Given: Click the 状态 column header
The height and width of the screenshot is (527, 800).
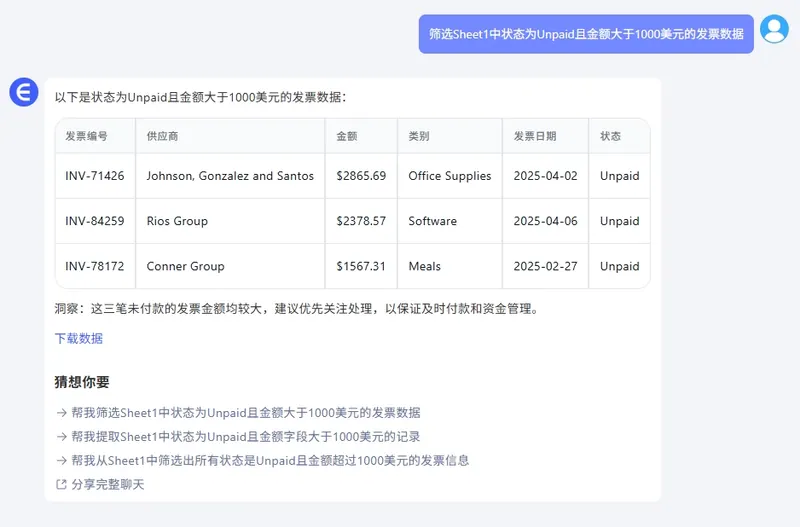Looking at the screenshot, I should pos(610,136).
